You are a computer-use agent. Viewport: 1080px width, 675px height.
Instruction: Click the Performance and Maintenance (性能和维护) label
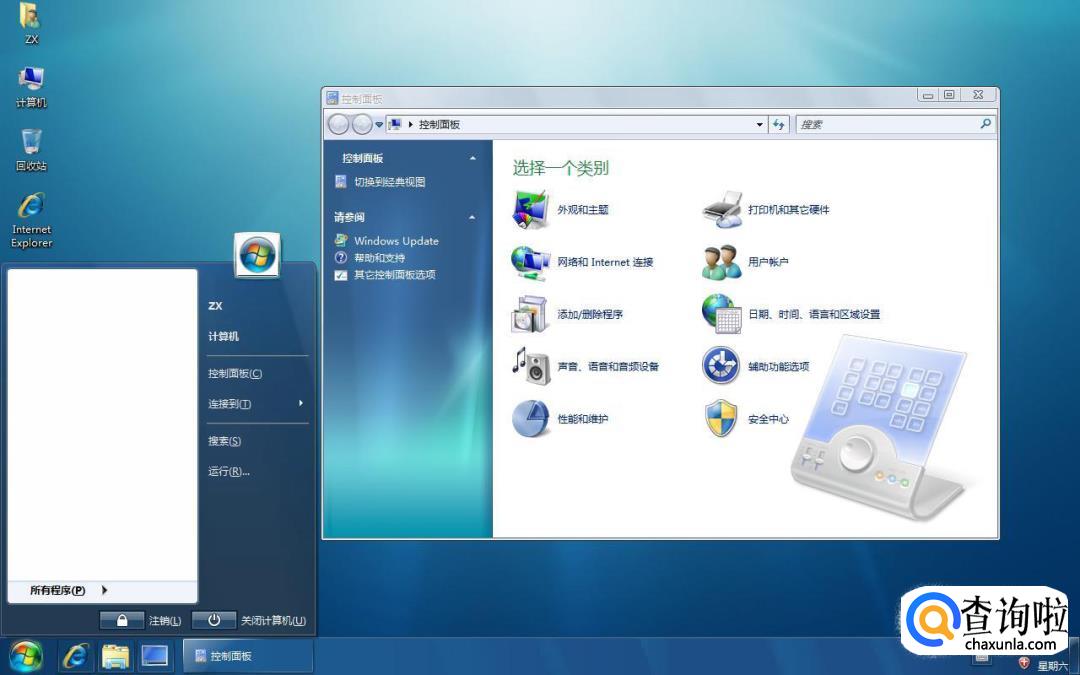[583, 419]
